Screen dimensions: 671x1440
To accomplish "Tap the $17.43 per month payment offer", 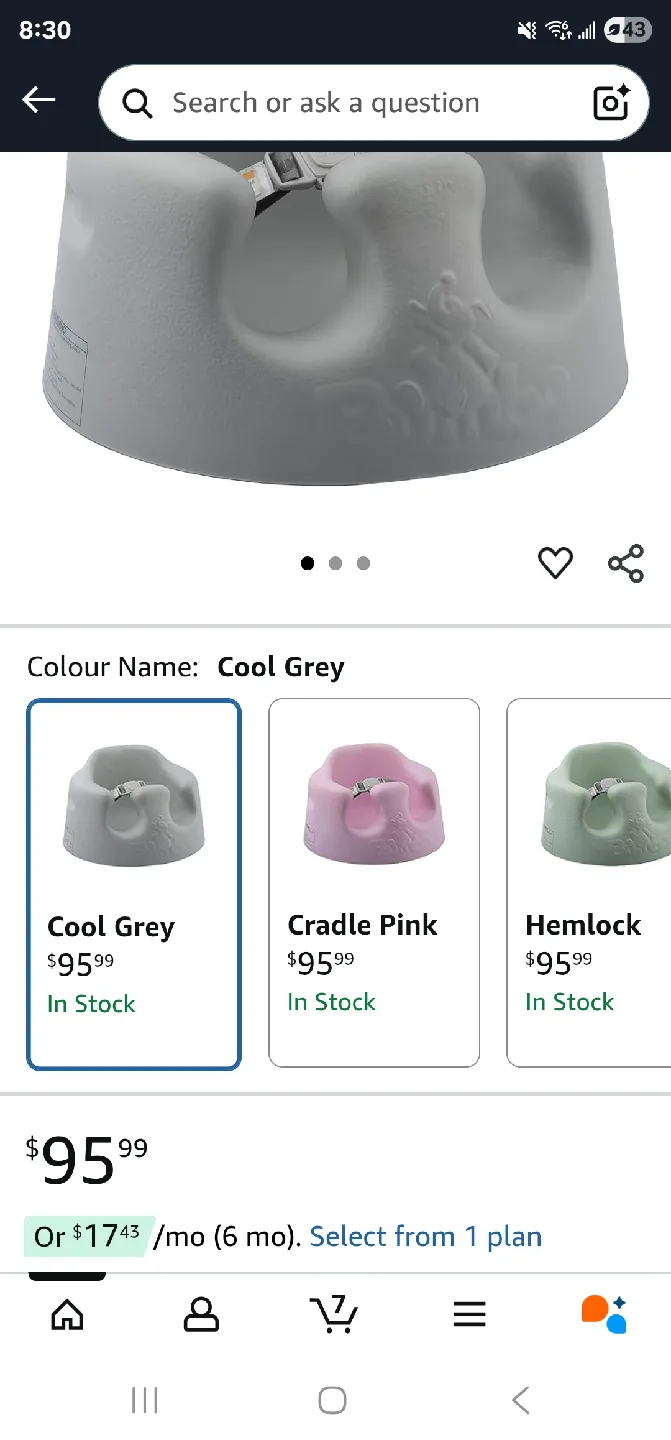I will 90,1236.
